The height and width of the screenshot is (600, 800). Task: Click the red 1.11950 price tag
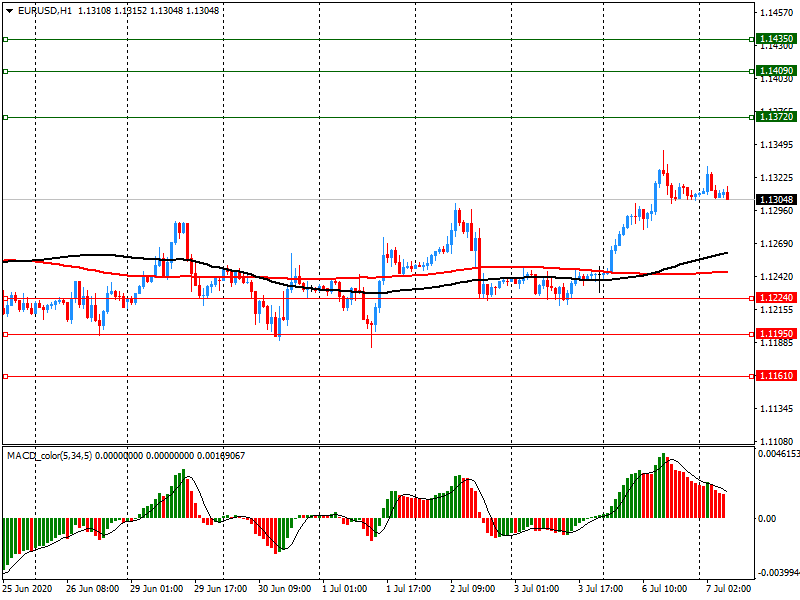point(776,334)
